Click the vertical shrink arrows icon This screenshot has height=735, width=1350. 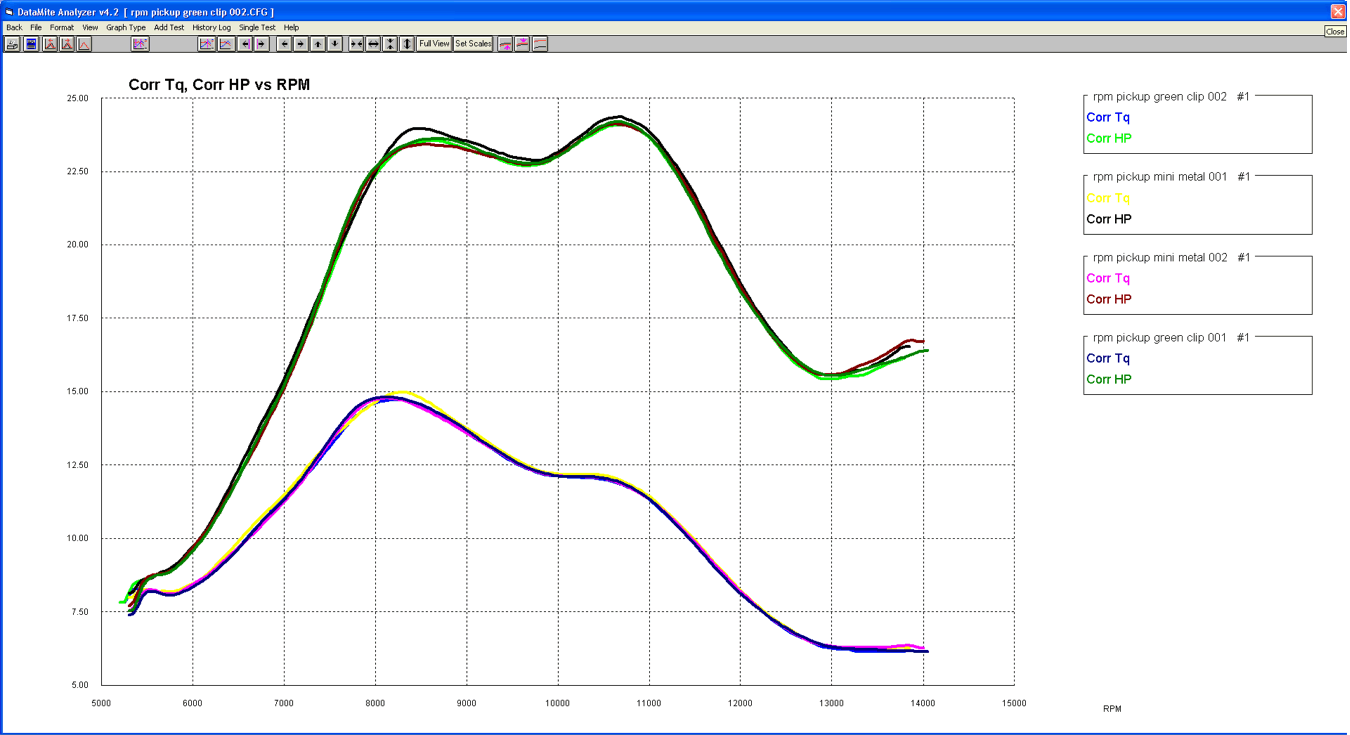tap(390, 44)
